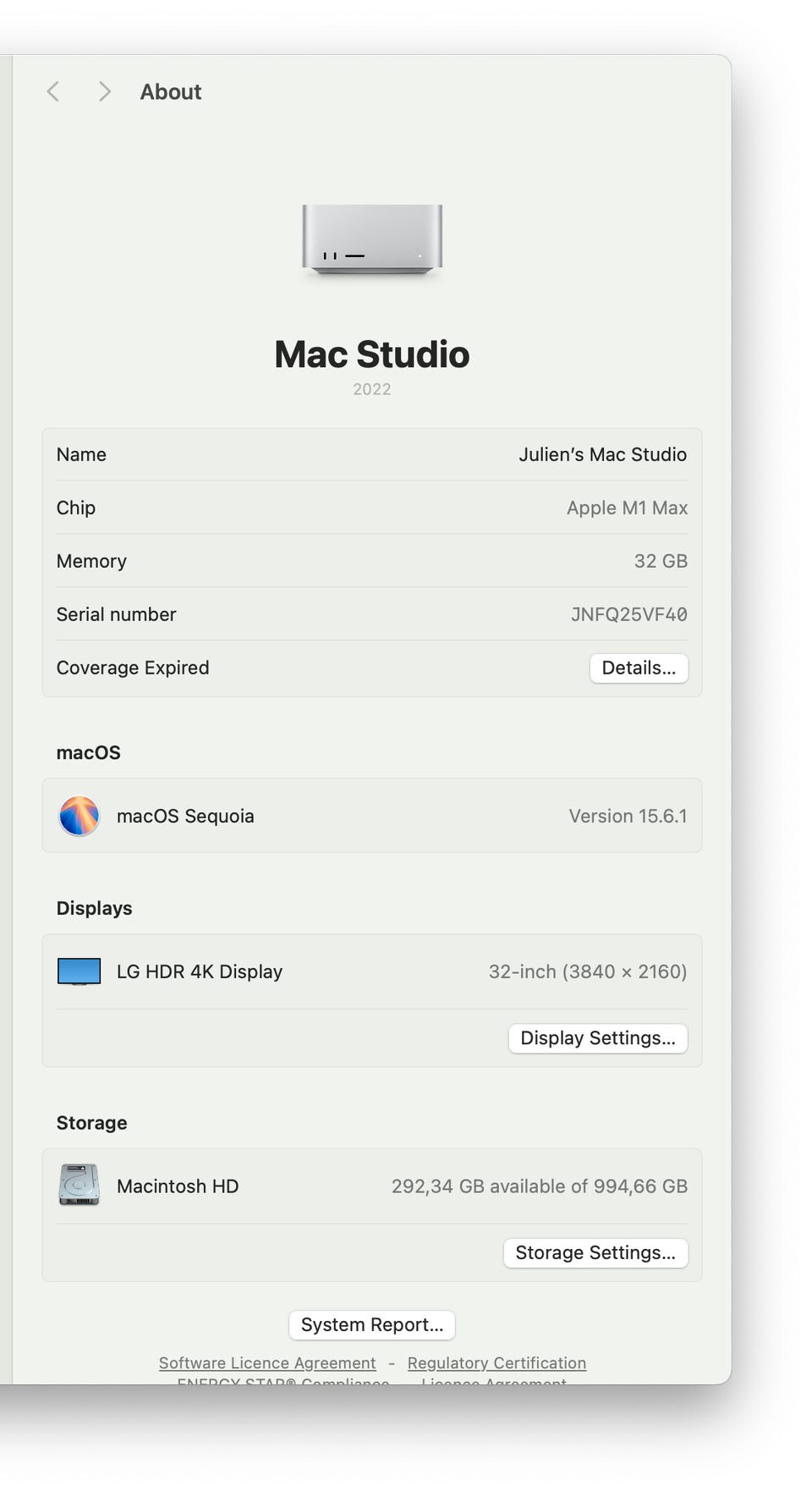The width and height of the screenshot is (812, 1491).
Task: Click the Macintosh HD available storage text
Action: click(x=539, y=1186)
